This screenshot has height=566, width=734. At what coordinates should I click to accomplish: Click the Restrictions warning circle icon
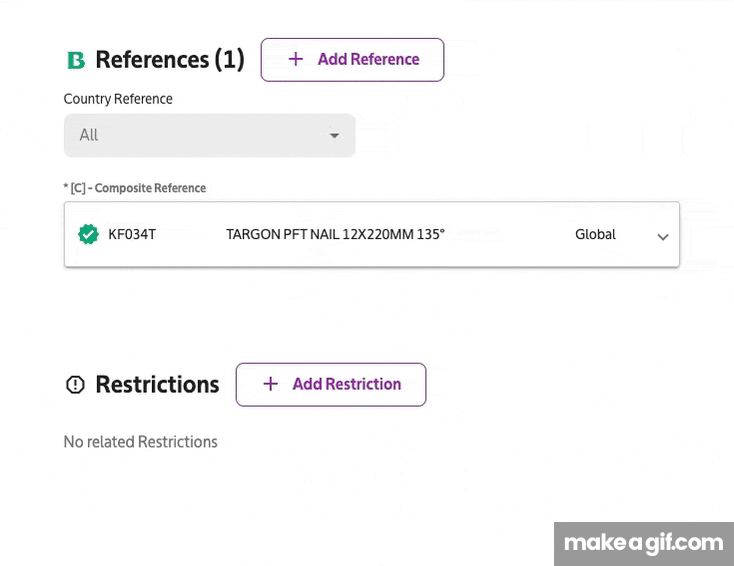click(x=75, y=384)
